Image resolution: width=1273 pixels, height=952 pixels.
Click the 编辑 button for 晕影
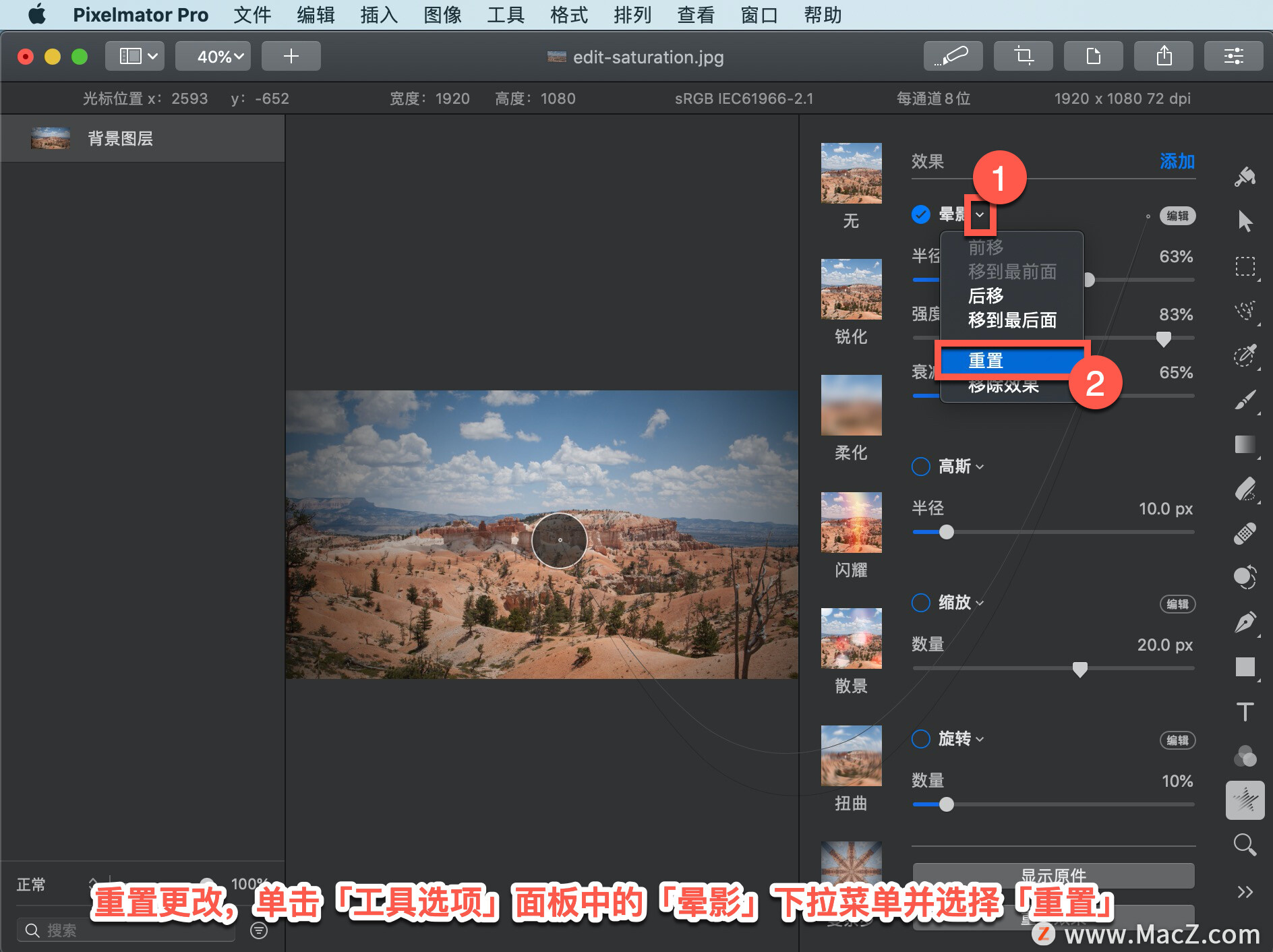[x=1177, y=216]
